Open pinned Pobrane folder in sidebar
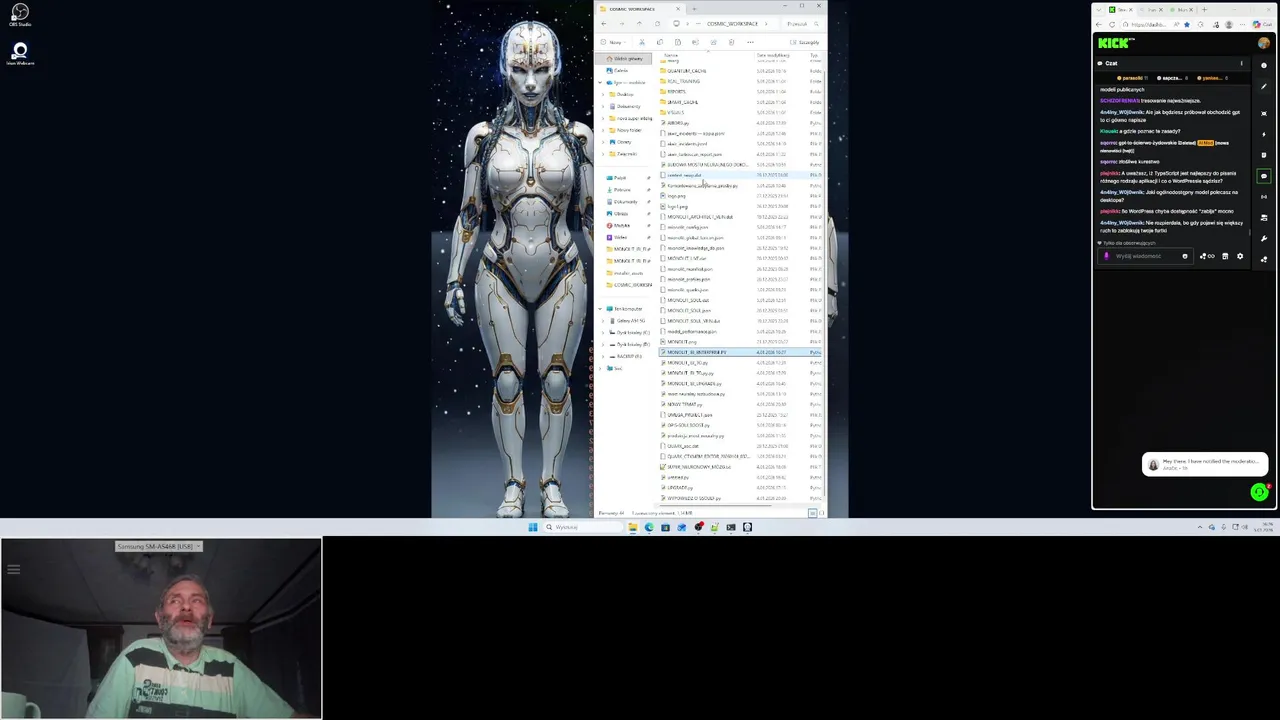Viewport: 1280px width, 720px height. (x=622, y=189)
